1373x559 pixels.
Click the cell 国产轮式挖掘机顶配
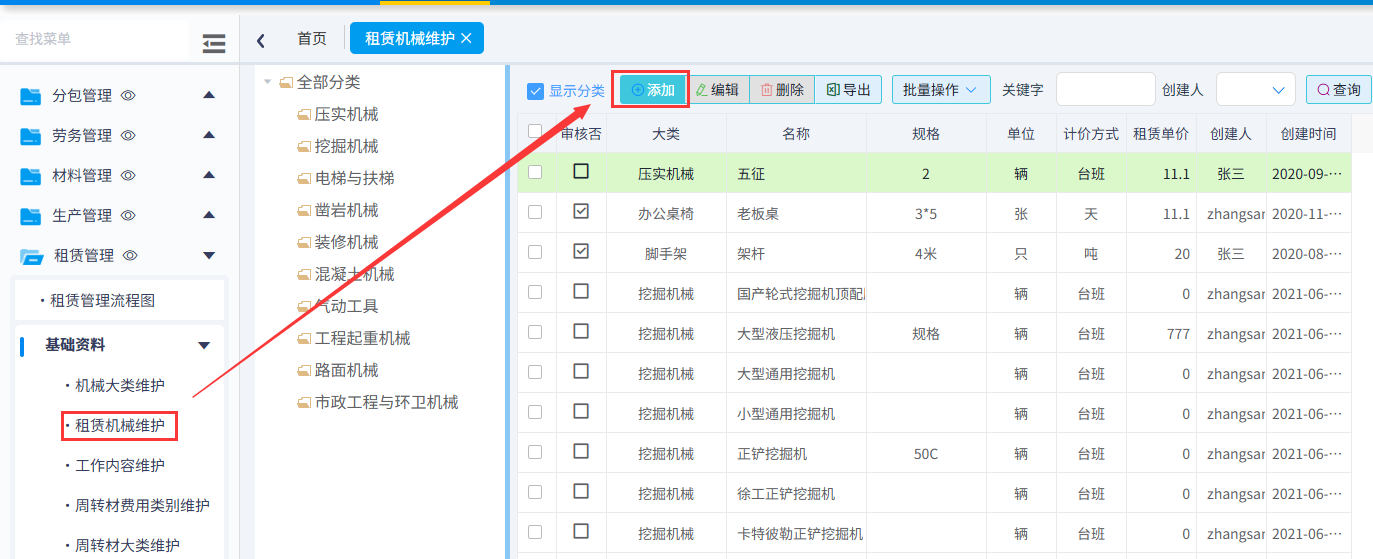796,293
